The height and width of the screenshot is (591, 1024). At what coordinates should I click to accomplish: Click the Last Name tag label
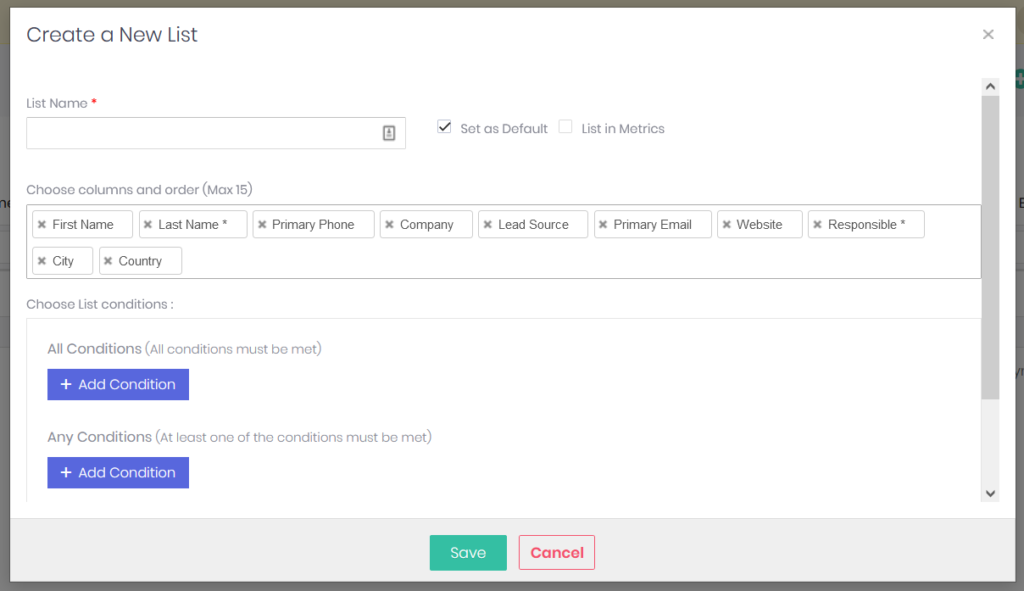[193, 225]
